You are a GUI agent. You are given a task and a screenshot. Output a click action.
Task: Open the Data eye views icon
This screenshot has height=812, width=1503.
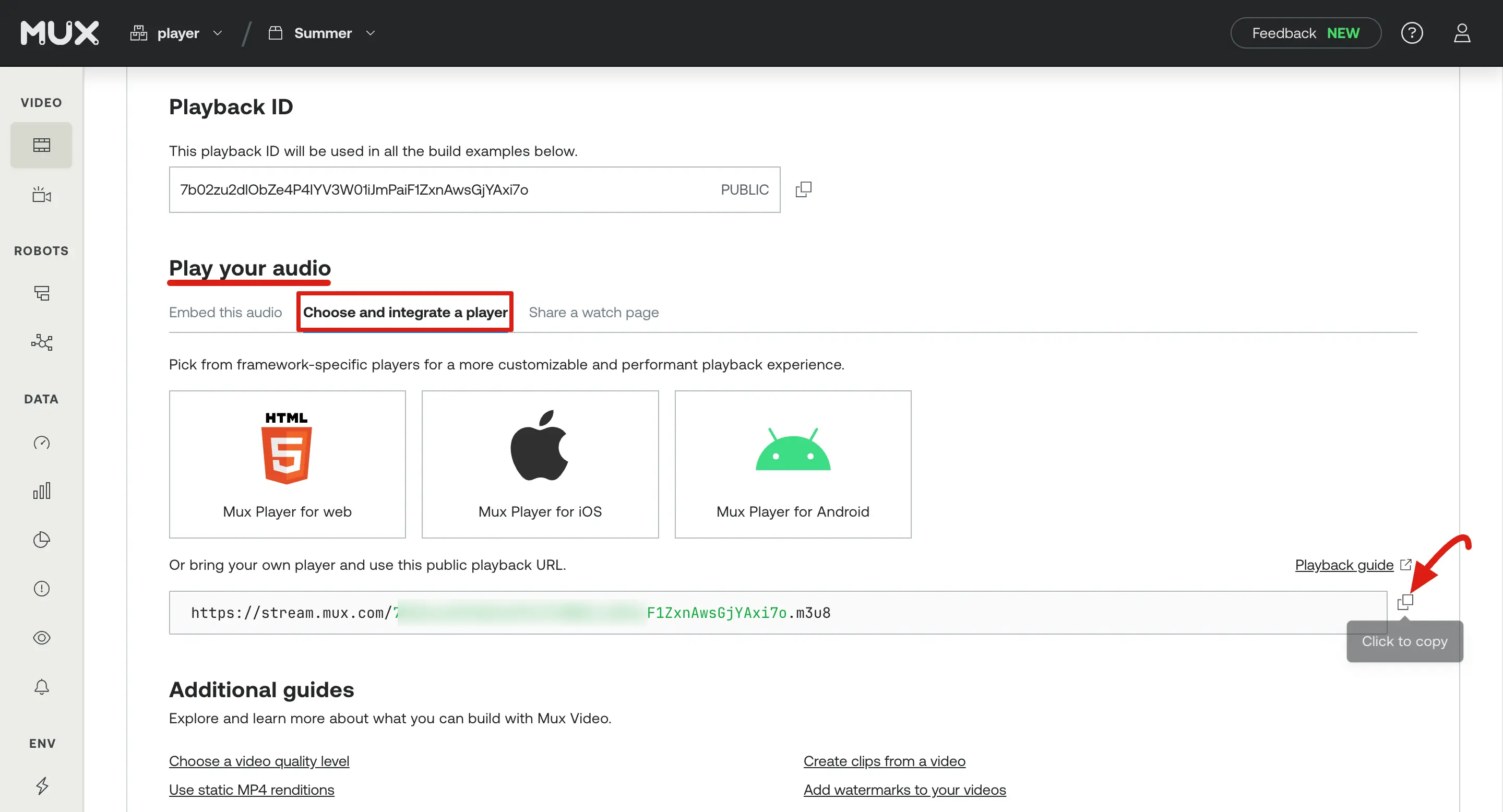pos(41,638)
